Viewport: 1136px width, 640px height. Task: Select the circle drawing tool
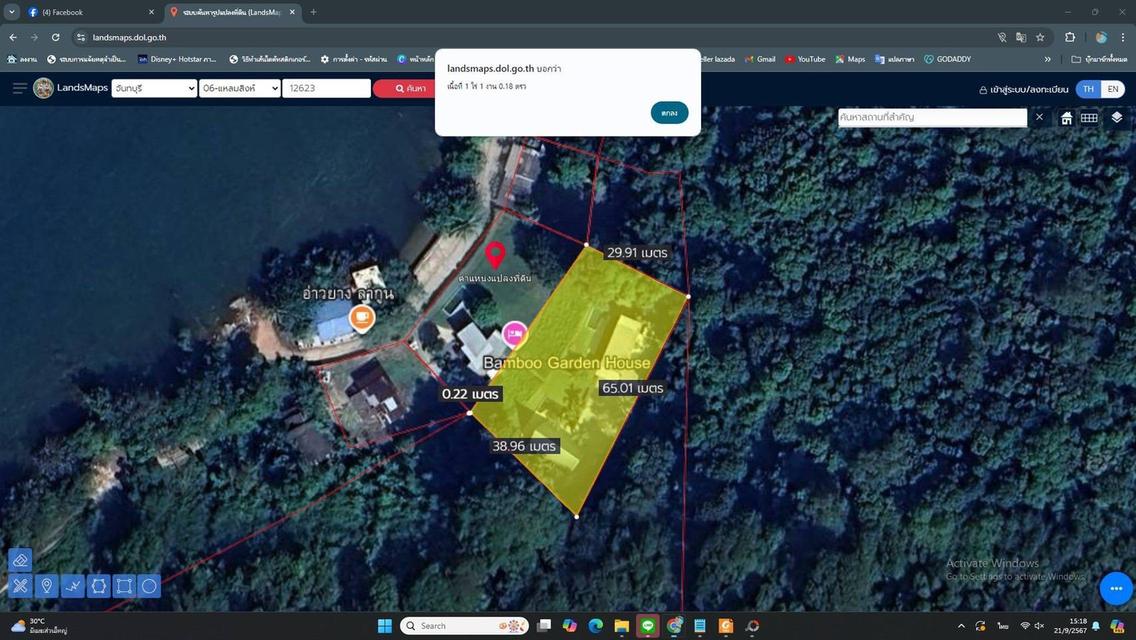(149, 585)
